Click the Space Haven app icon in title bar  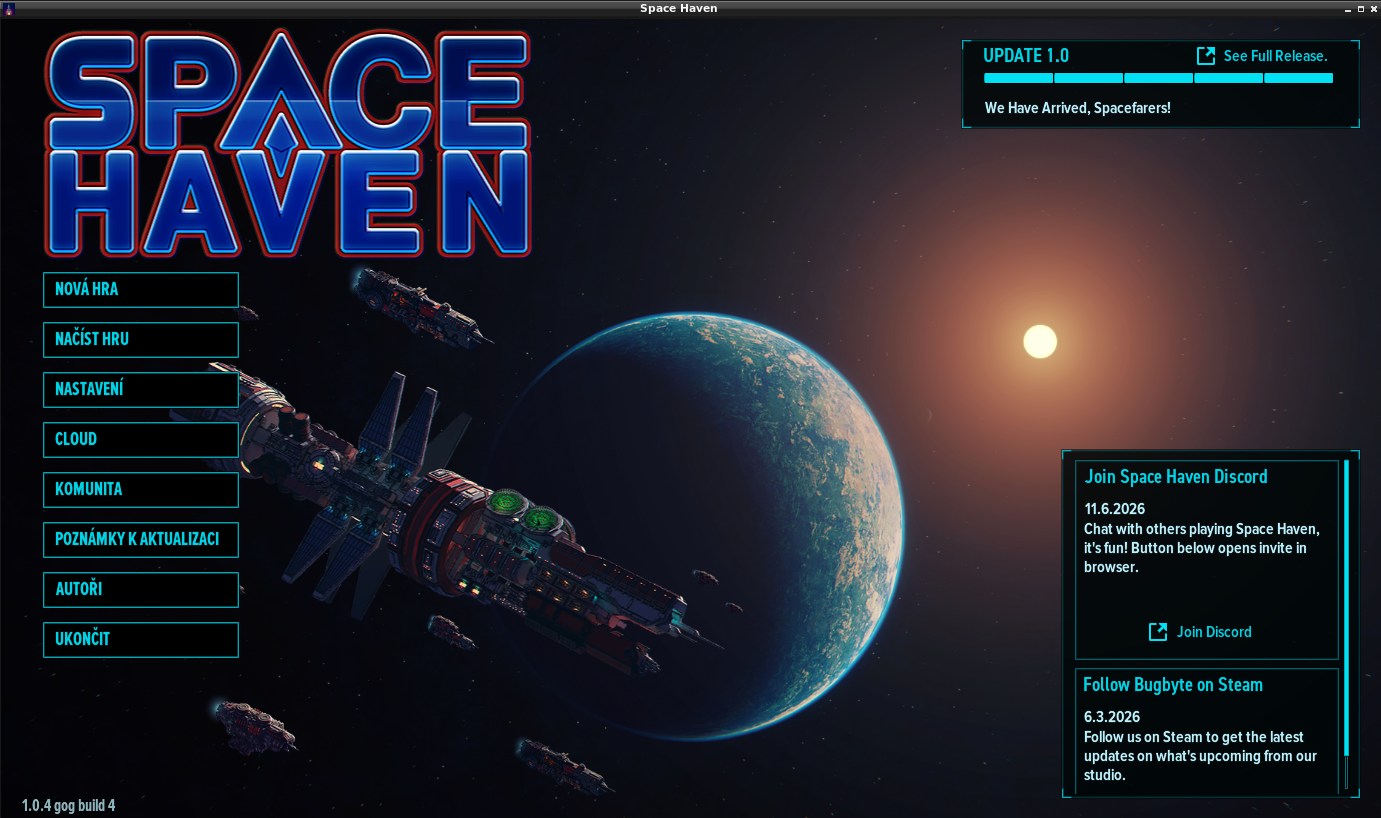click(x=9, y=8)
